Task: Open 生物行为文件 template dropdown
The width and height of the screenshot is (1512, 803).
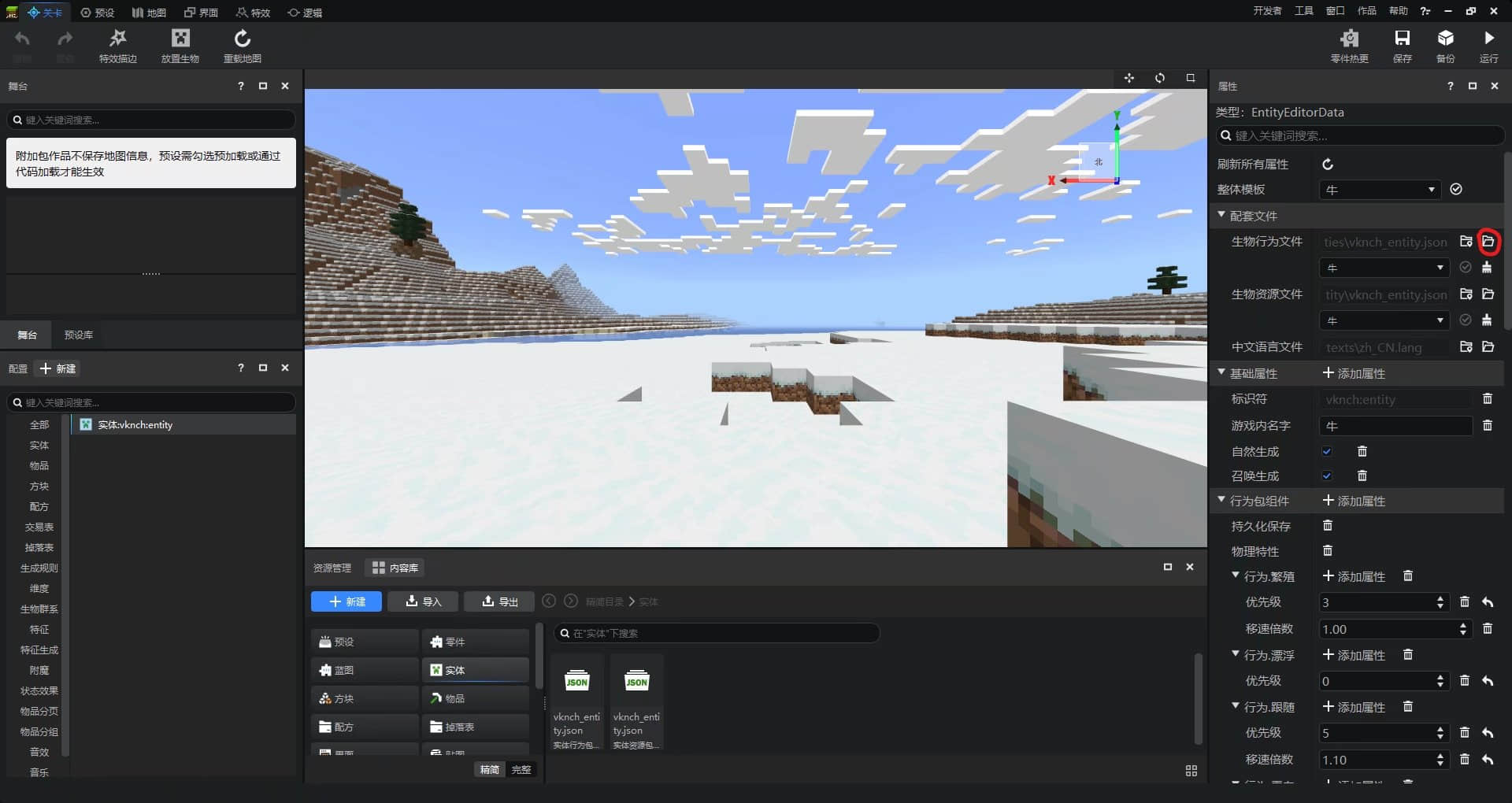Action: pos(1384,268)
